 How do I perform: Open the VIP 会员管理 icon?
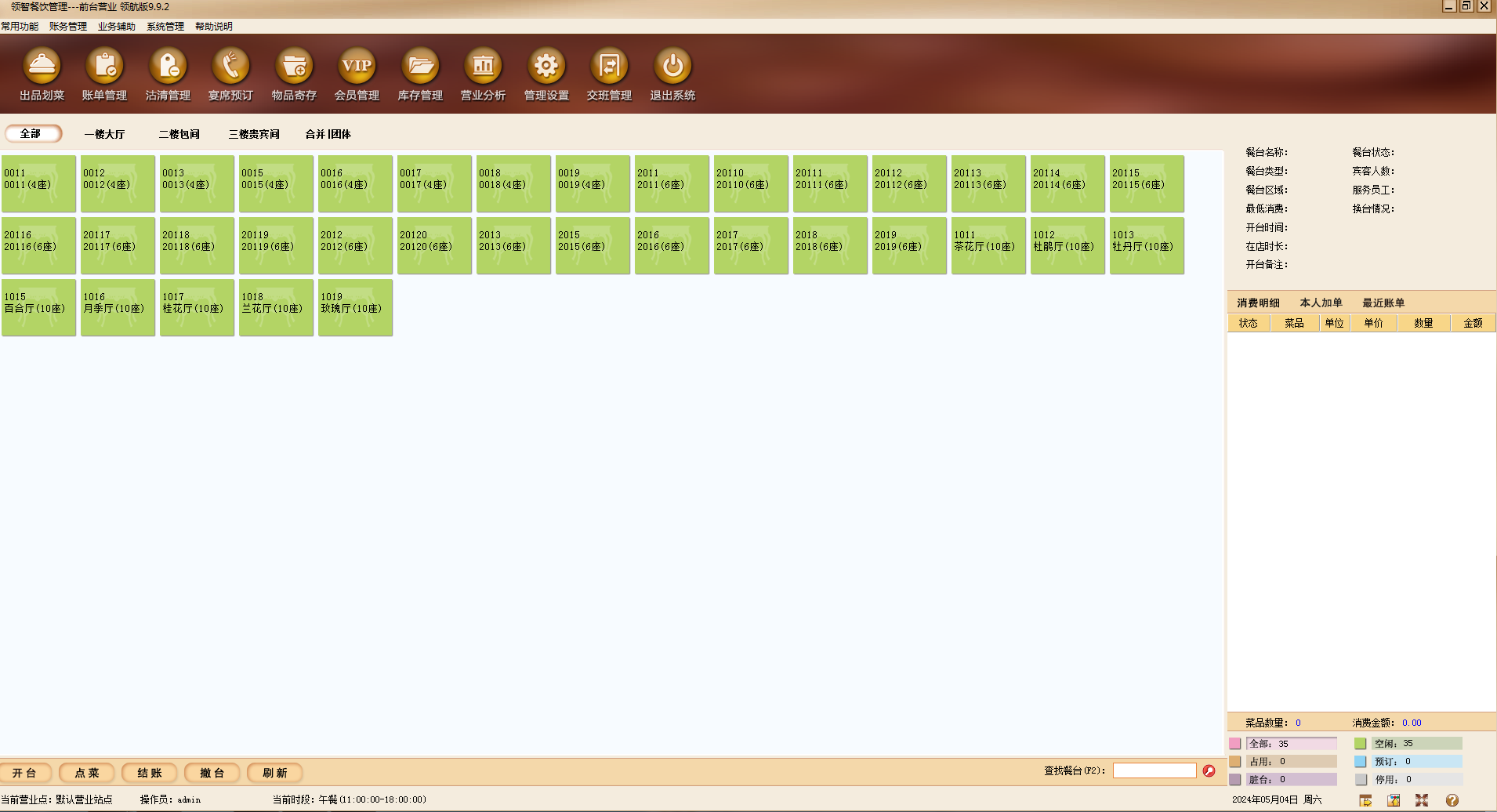coord(357,67)
